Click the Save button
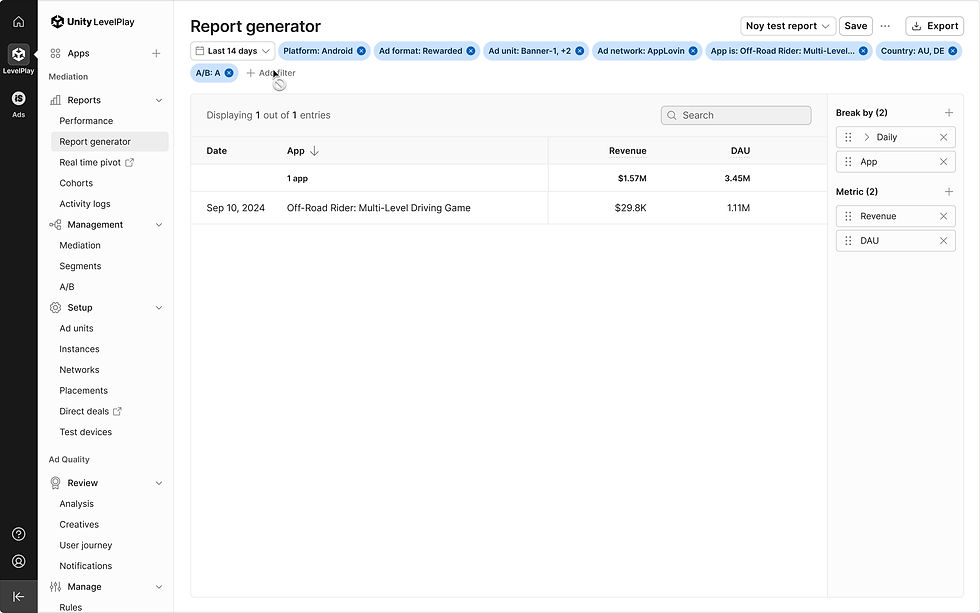 coord(856,26)
